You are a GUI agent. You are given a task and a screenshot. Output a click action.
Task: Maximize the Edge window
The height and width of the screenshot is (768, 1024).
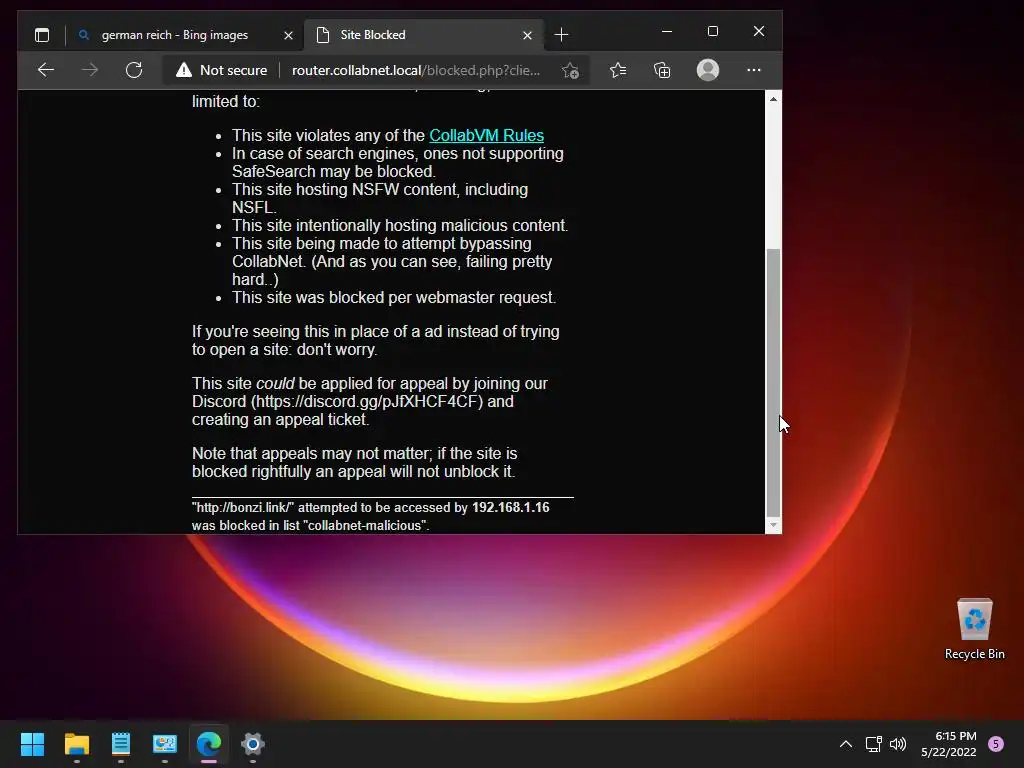[712, 31]
